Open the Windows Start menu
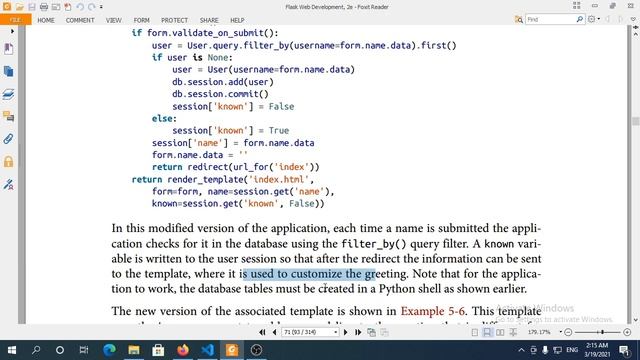The image size is (640, 360). point(12,350)
